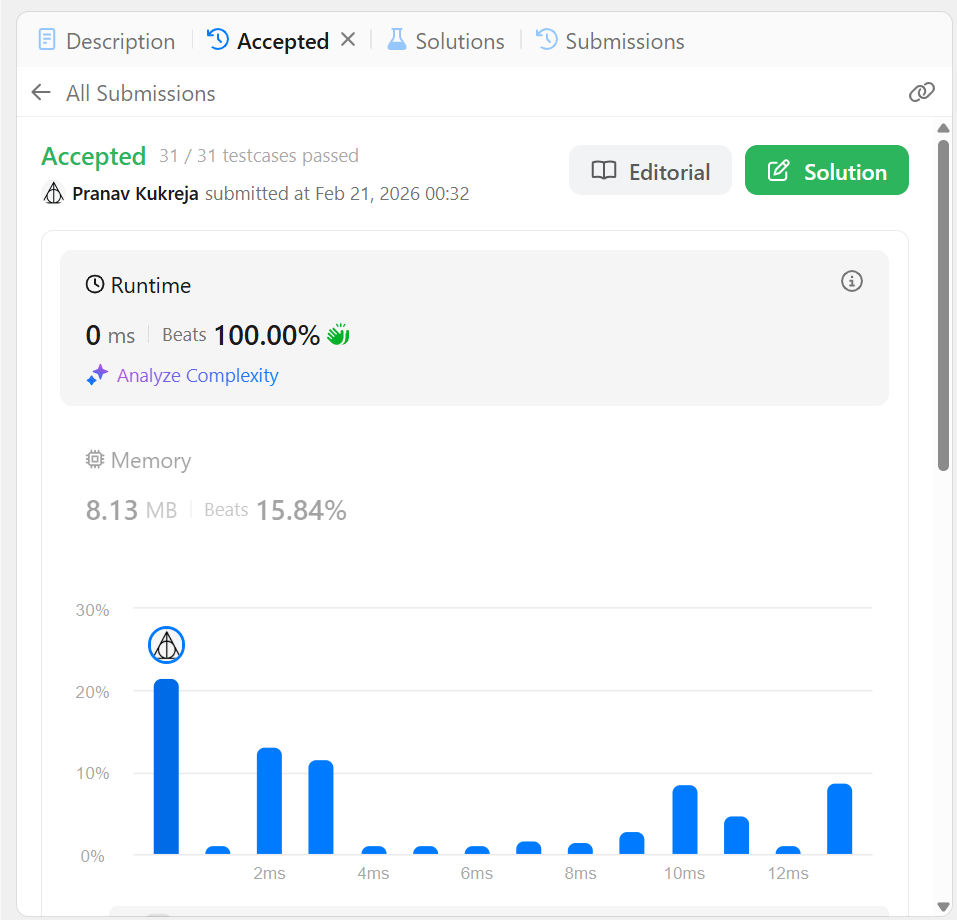
Task: Click the user avatar next to Pranav Kukreja
Action: coord(54,194)
